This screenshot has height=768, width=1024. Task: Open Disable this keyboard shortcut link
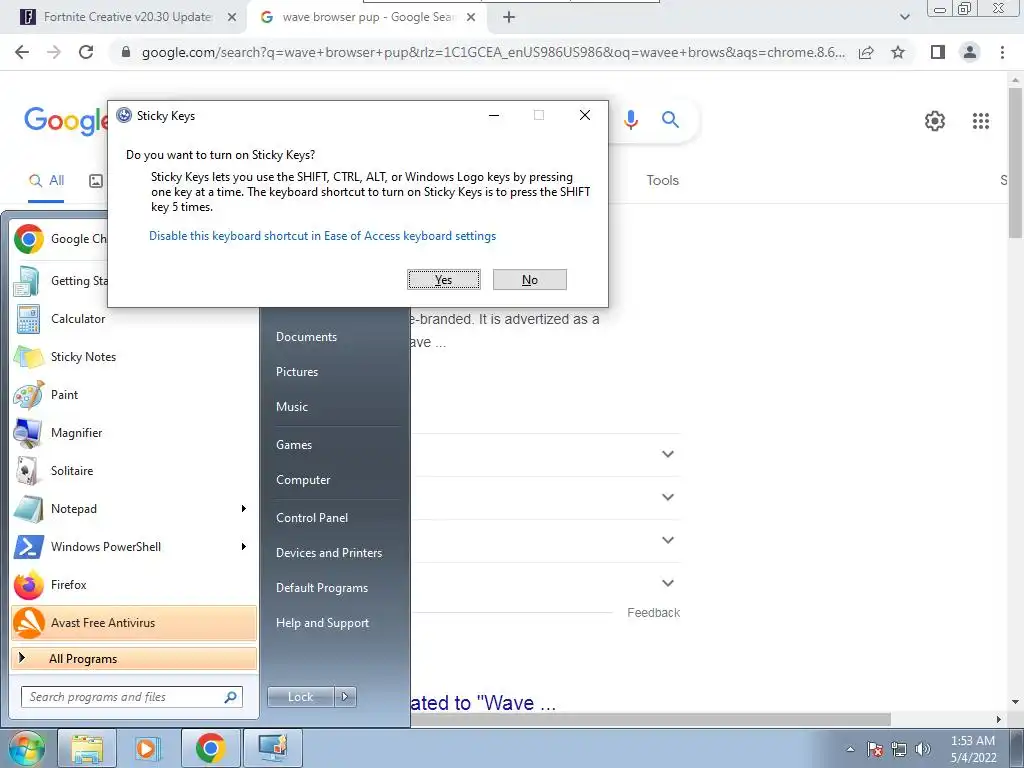[x=323, y=236]
